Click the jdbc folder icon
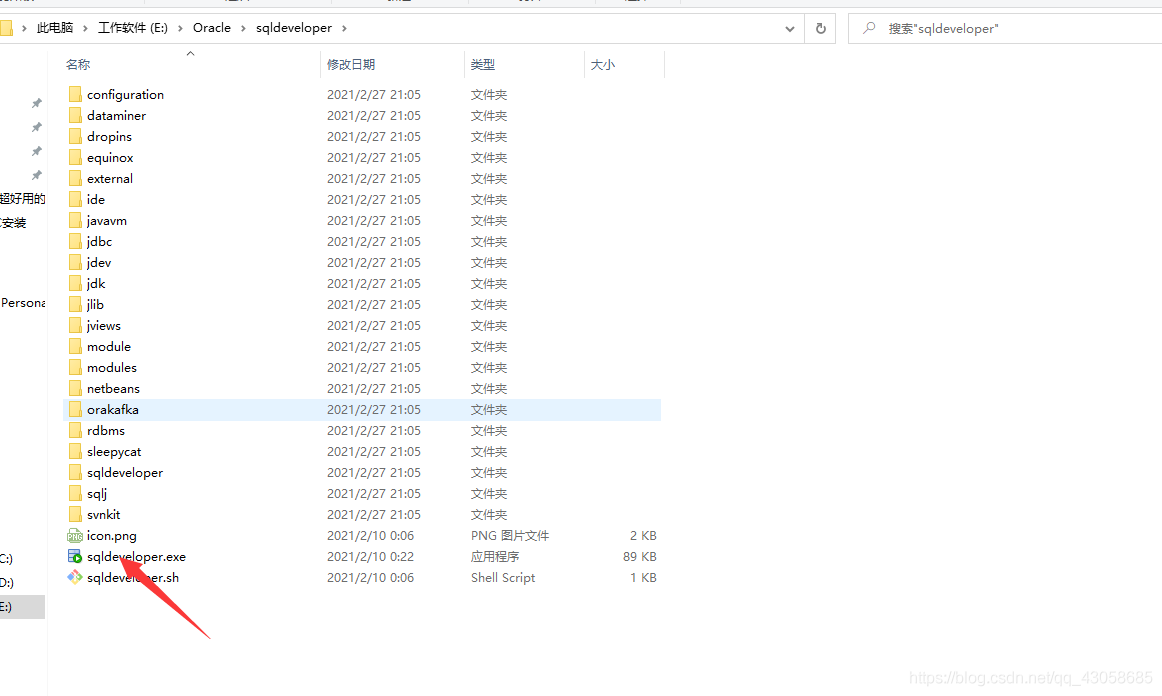The width and height of the screenshot is (1162, 696). point(75,241)
